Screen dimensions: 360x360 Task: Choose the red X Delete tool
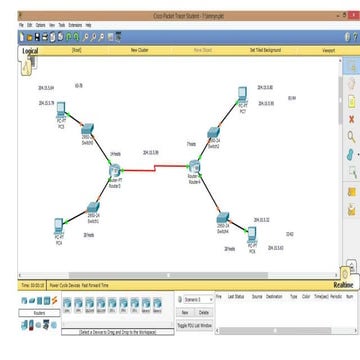point(351,119)
